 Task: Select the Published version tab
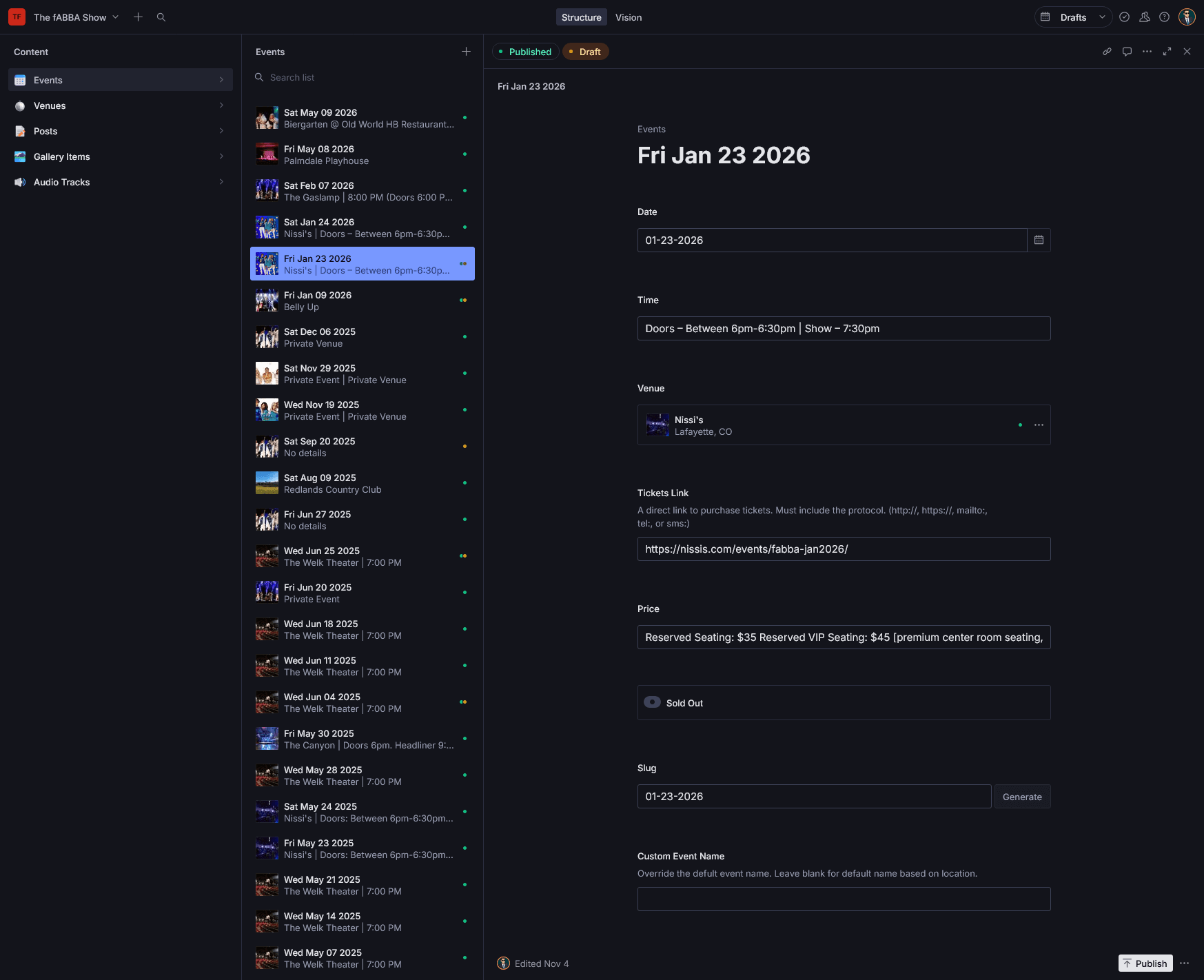tap(525, 51)
